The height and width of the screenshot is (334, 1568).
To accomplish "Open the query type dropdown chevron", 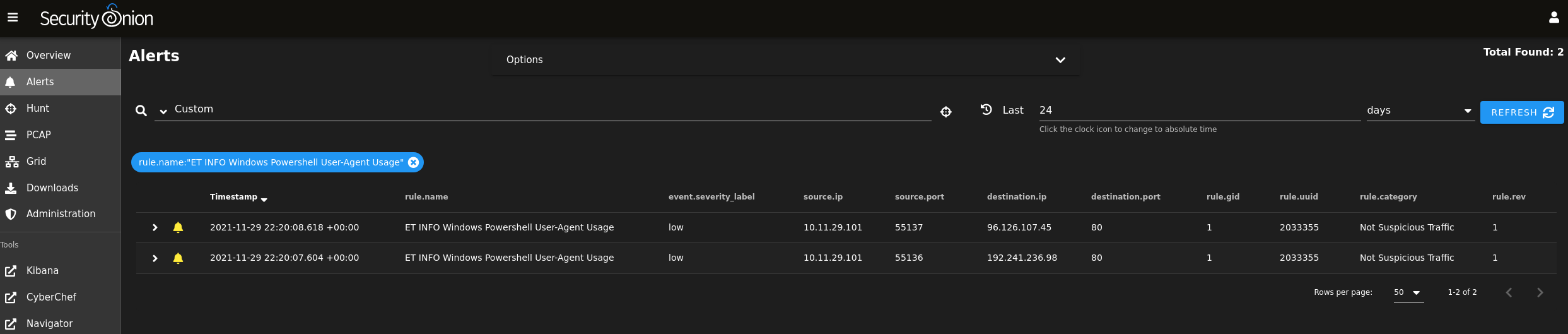I will pos(163,112).
